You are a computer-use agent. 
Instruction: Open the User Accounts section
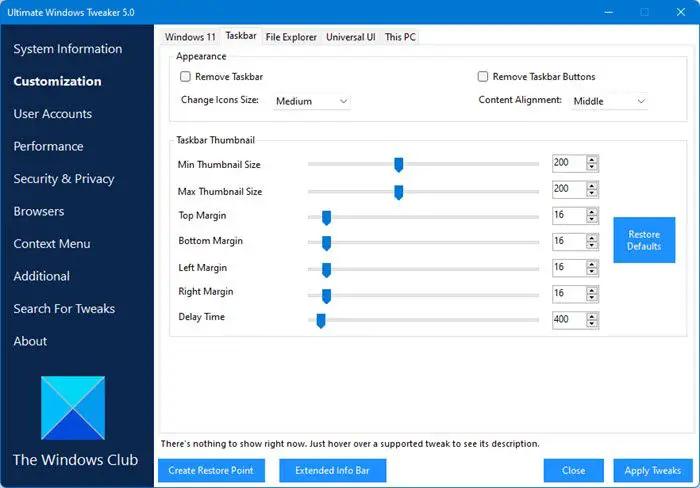53,114
